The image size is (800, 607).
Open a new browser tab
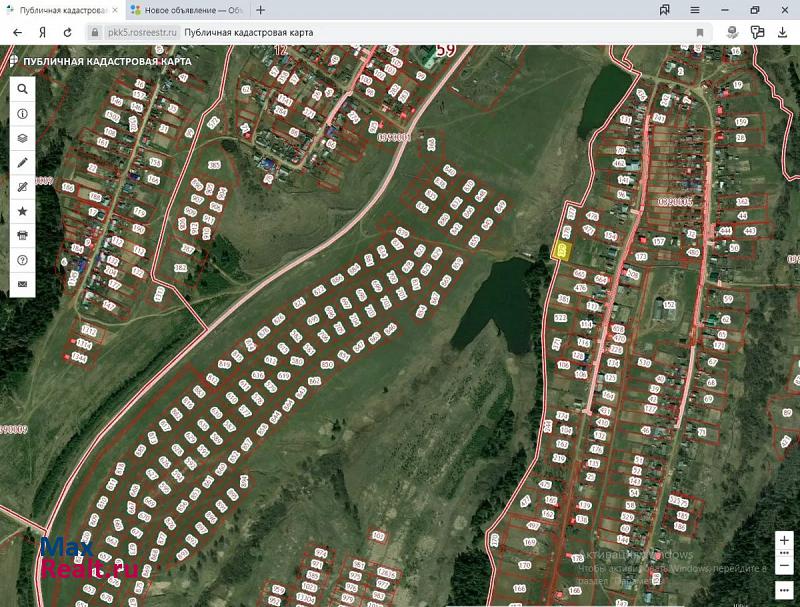pyautogui.click(x=261, y=10)
